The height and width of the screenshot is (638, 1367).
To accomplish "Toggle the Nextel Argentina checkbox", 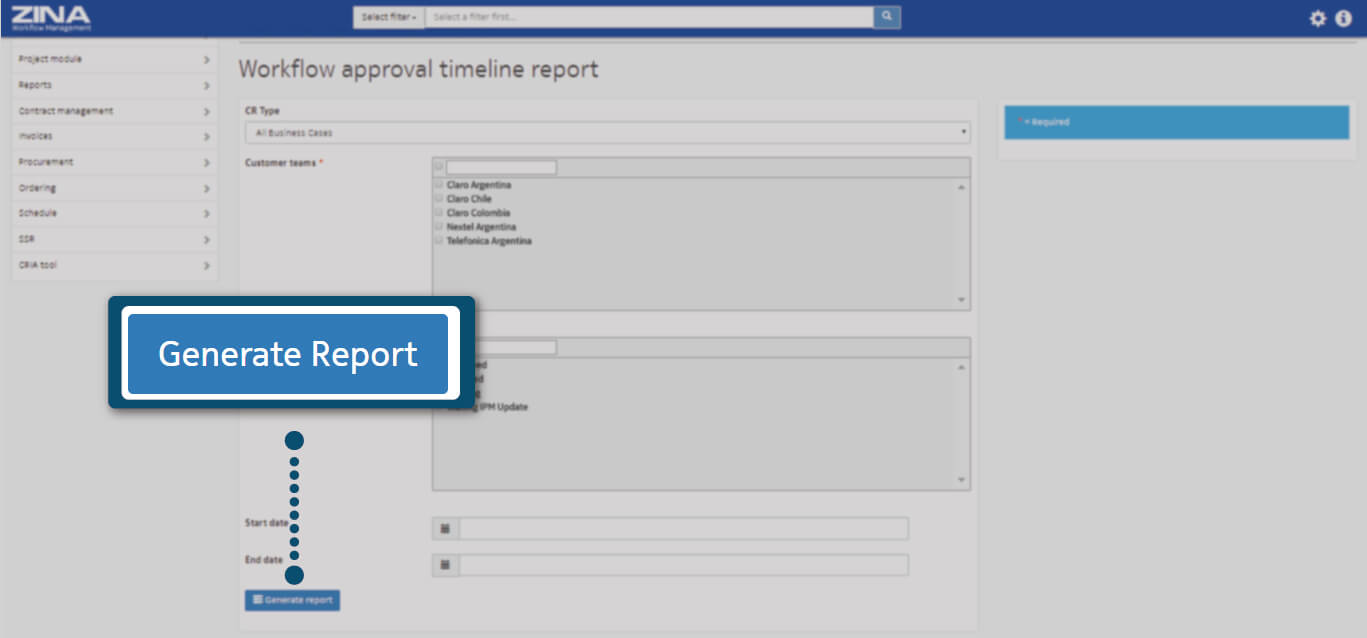I will [x=438, y=227].
